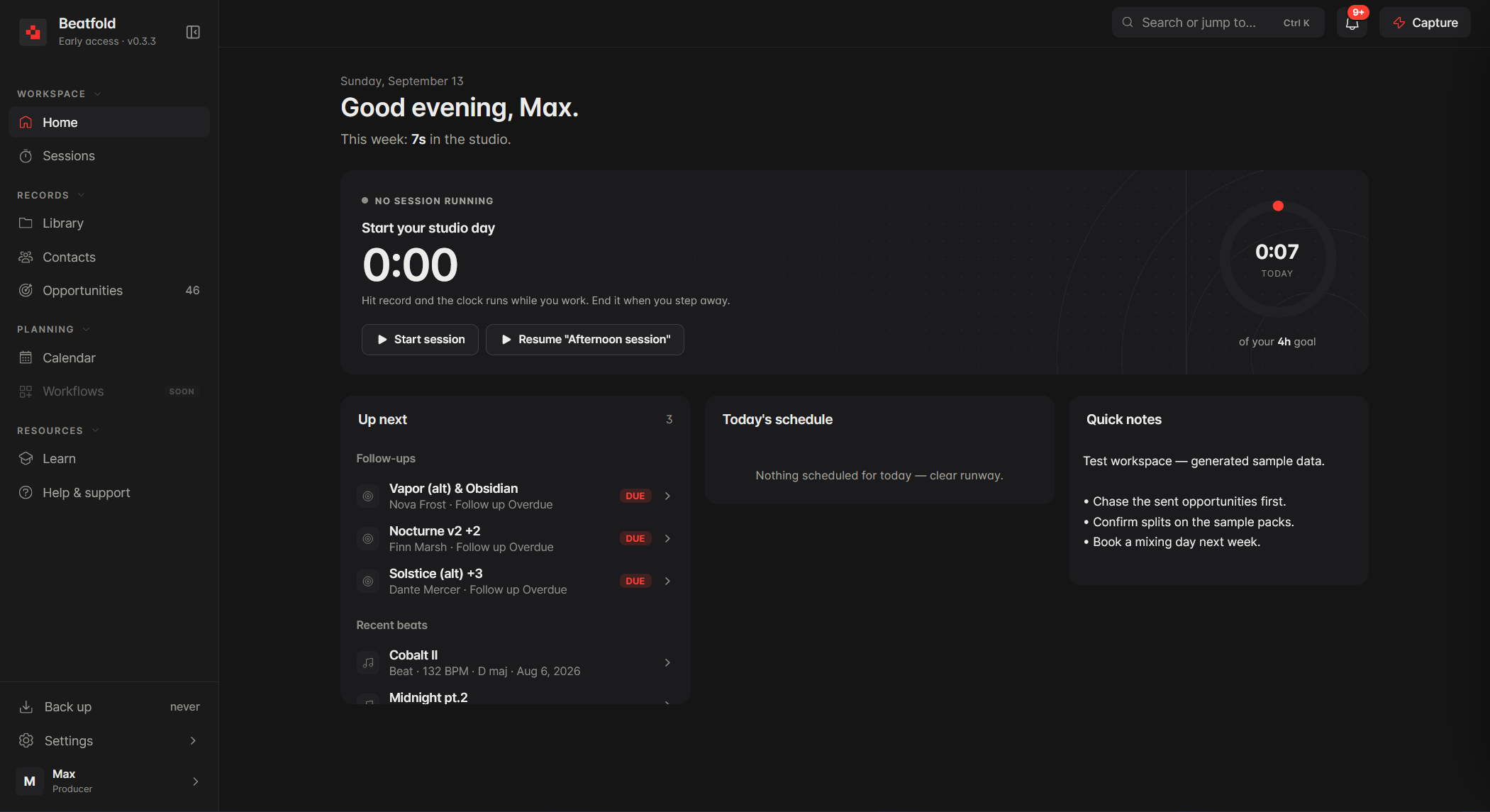Open Calendar icon in Planning

click(26, 358)
